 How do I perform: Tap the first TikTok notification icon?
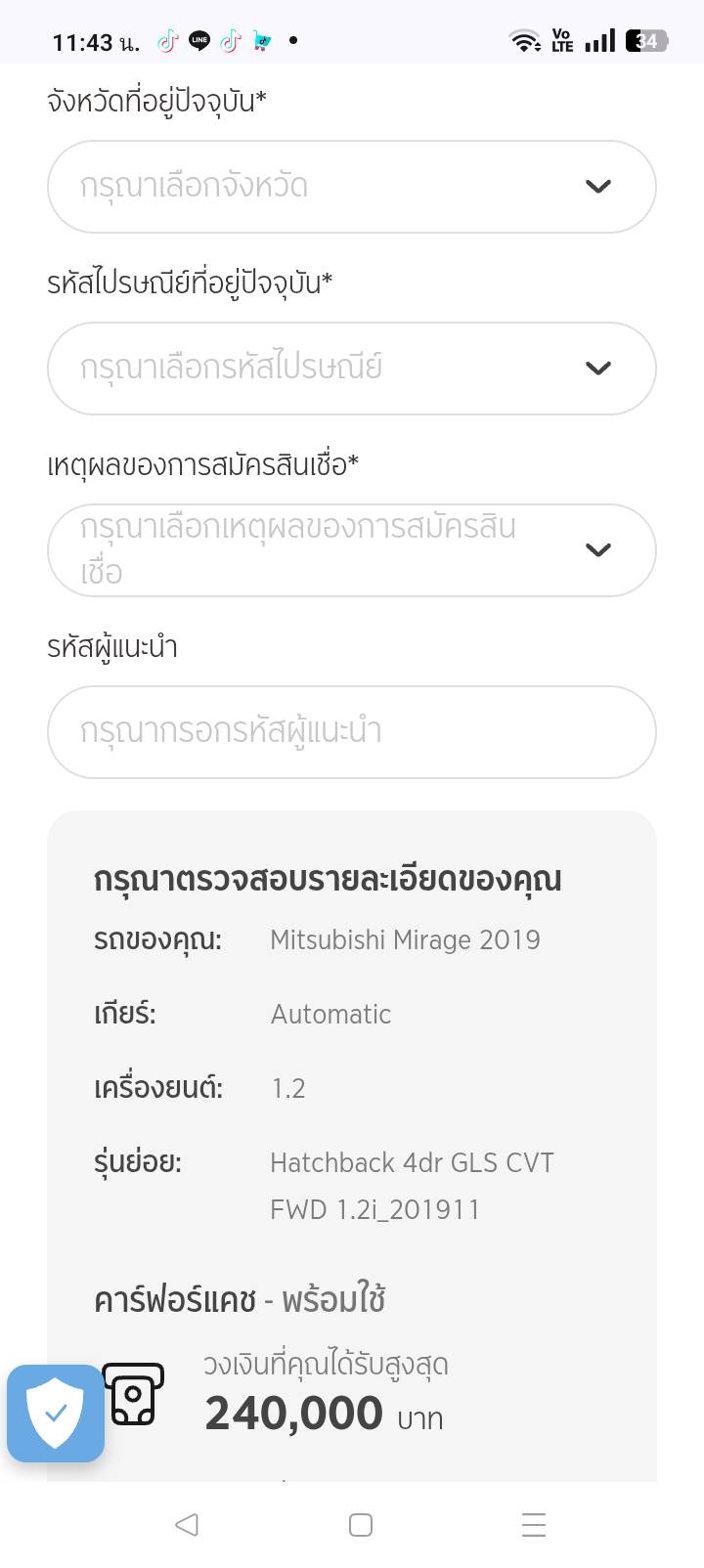168,41
